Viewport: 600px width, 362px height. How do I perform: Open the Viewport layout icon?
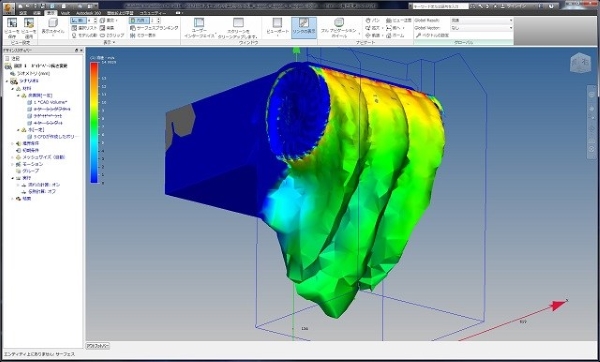tap(277, 23)
